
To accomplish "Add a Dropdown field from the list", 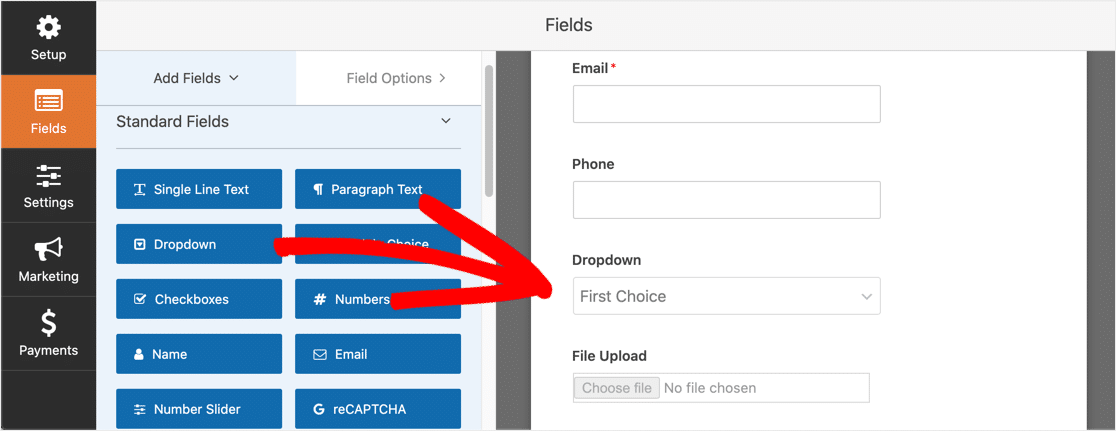I will point(199,244).
